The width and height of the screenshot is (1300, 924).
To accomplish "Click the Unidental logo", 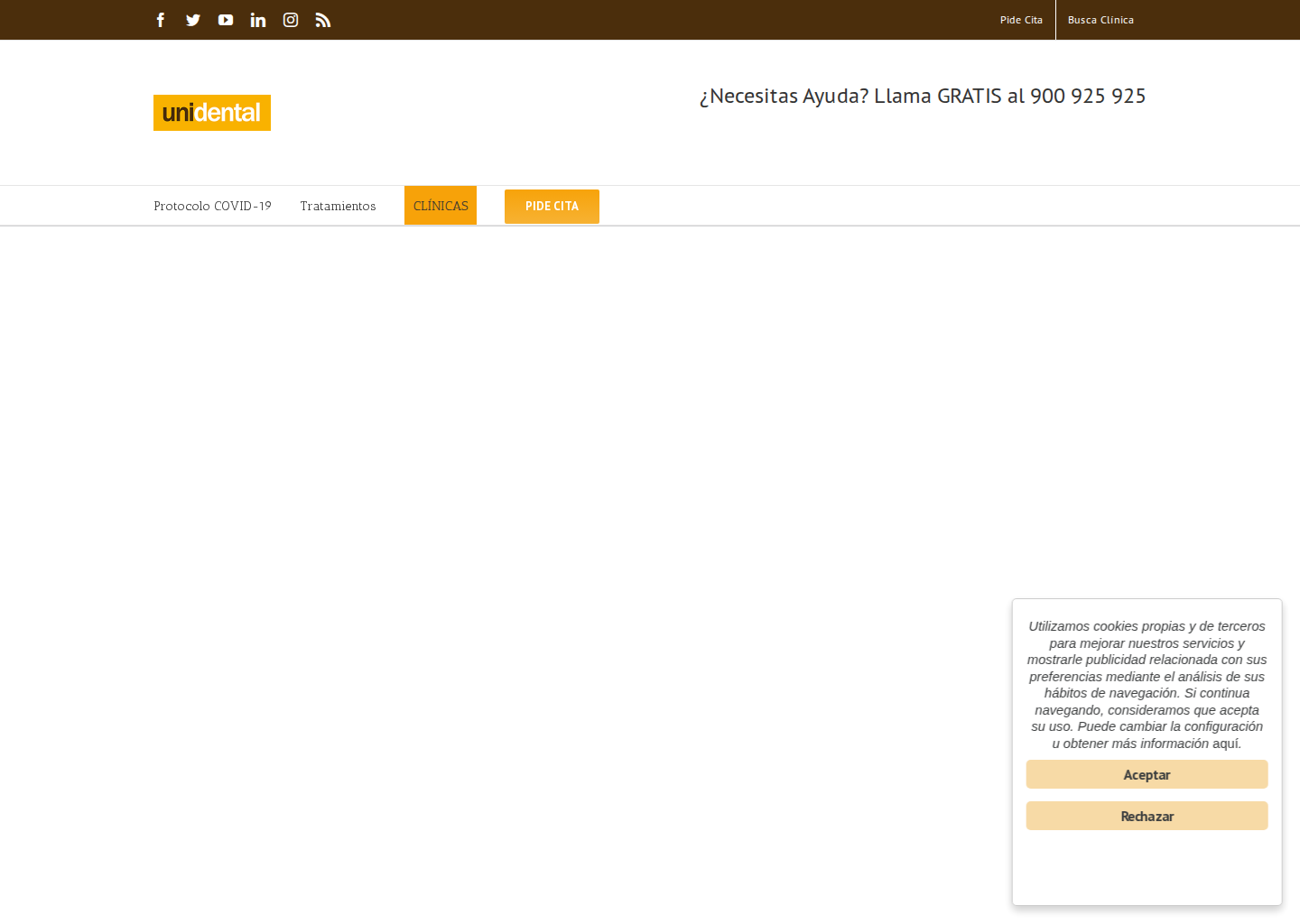I will tap(212, 113).
